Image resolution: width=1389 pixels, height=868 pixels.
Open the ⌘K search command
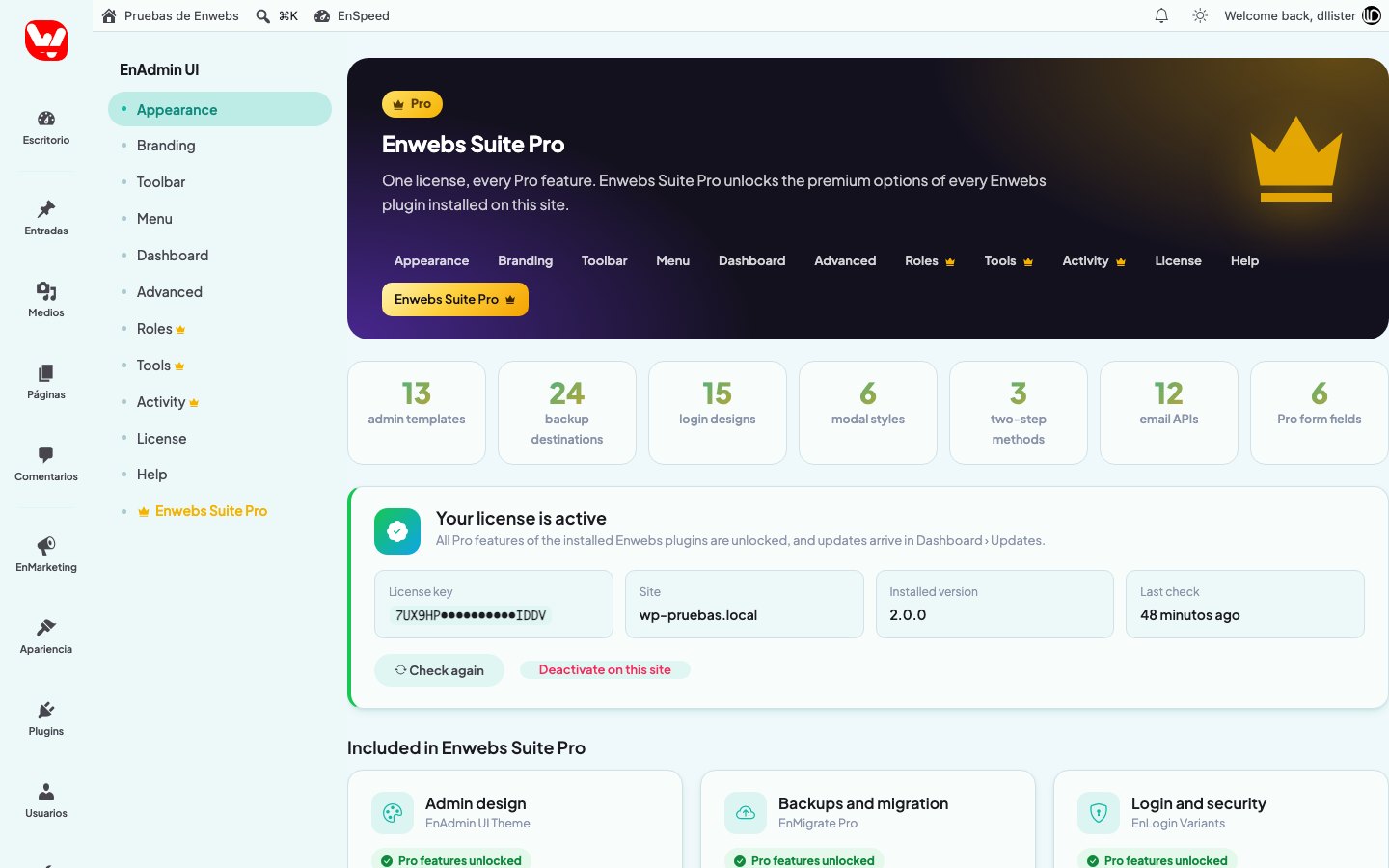click(x=277, y=15)
